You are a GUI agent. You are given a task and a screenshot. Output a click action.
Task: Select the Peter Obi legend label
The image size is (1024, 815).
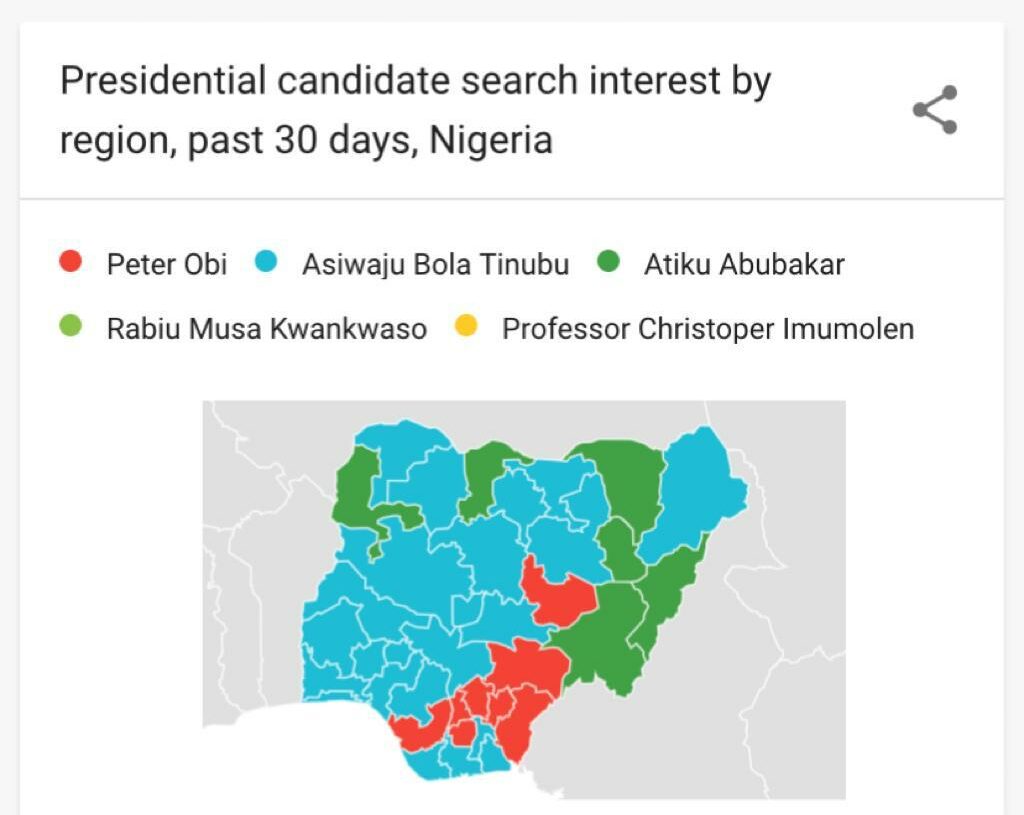pyautogui.click(x=167, y=264)
